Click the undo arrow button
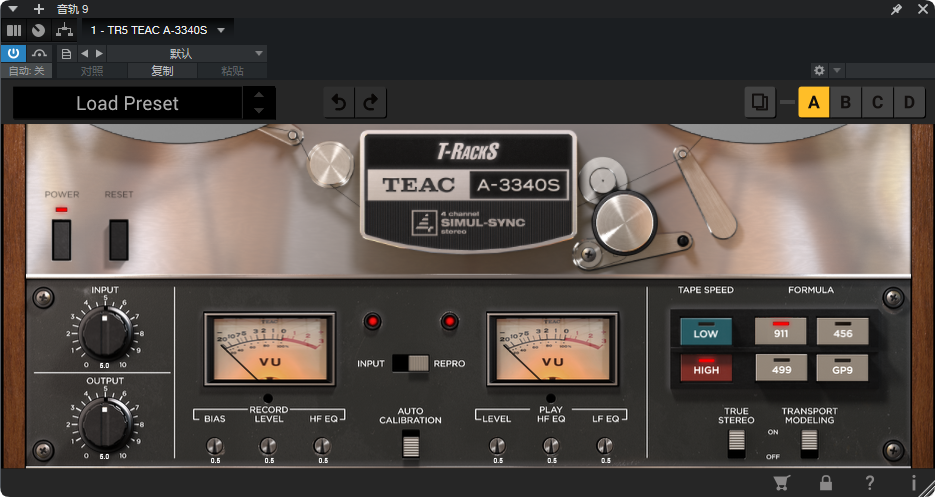The width and height of the screenshot is (935, 497). click(339, 103)
